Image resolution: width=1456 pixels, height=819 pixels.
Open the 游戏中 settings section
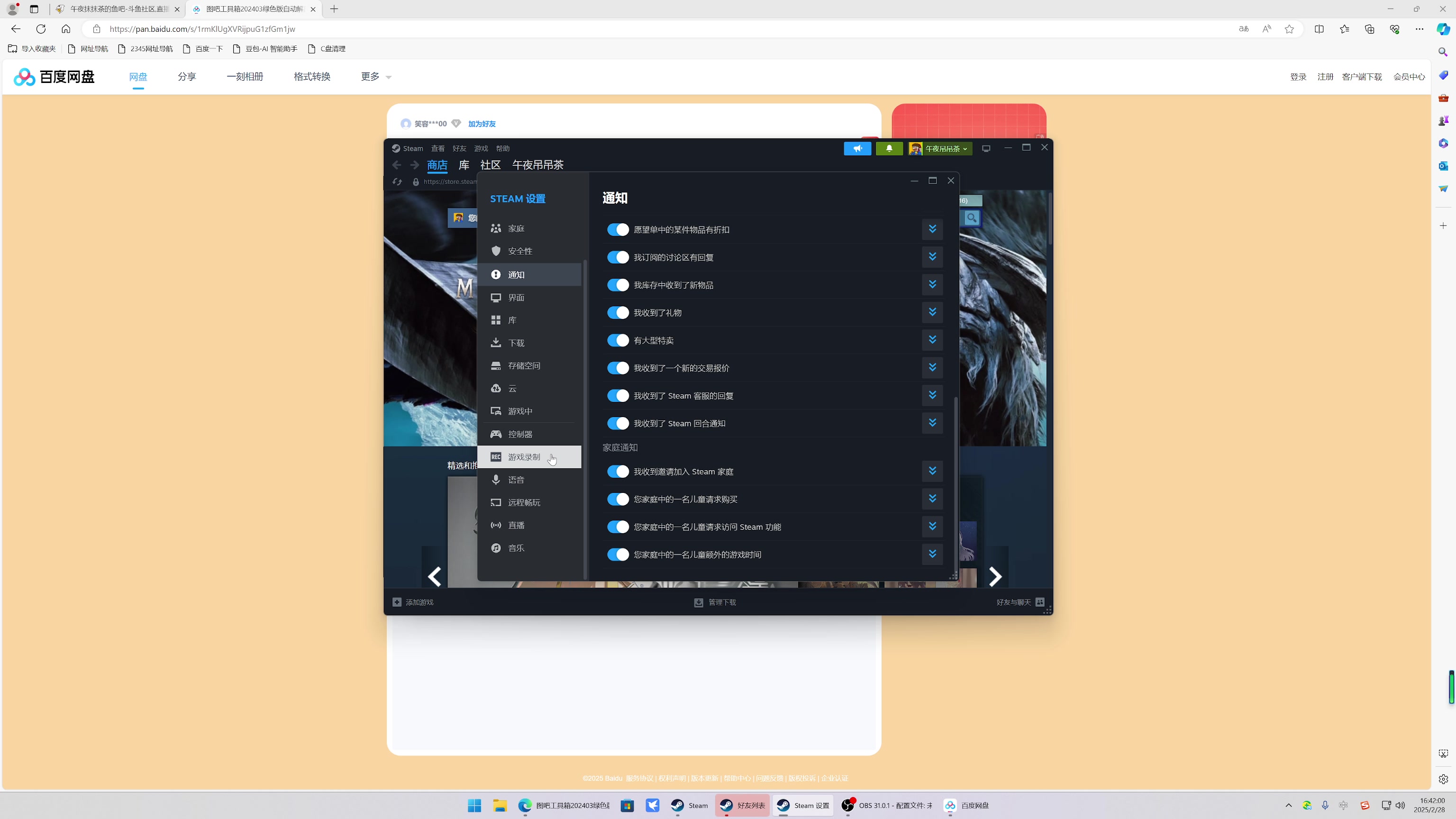click(529, 411)
